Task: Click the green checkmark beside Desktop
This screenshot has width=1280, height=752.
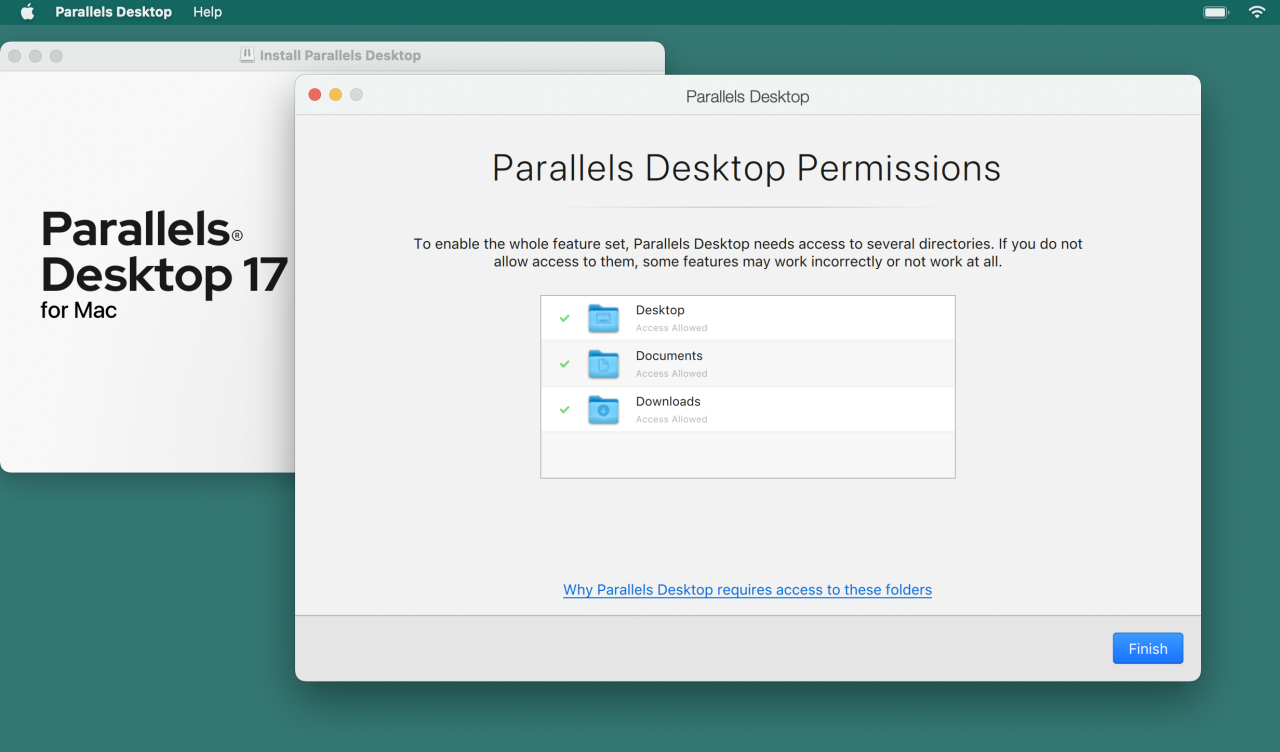Action: [564, 317]
